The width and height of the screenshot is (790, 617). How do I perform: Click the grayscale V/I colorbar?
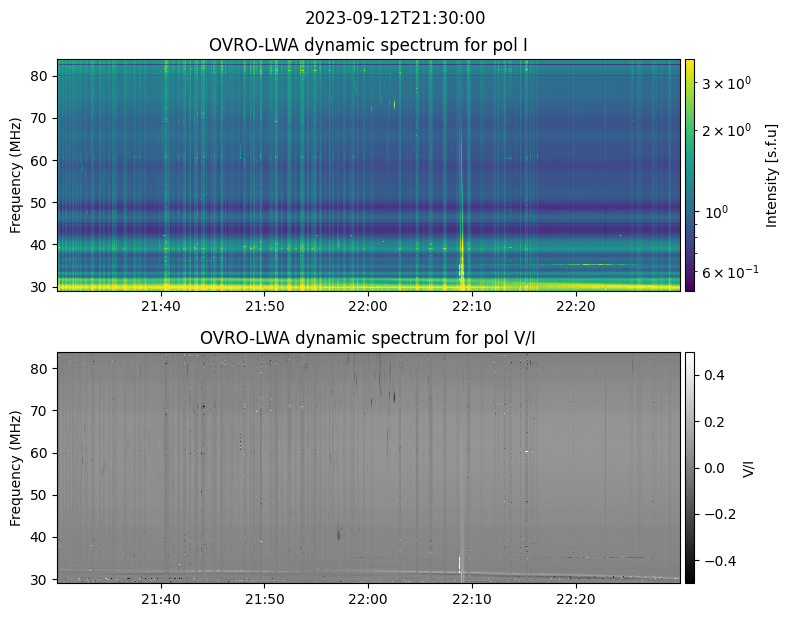pyautogui.click(x=689, y=467)
